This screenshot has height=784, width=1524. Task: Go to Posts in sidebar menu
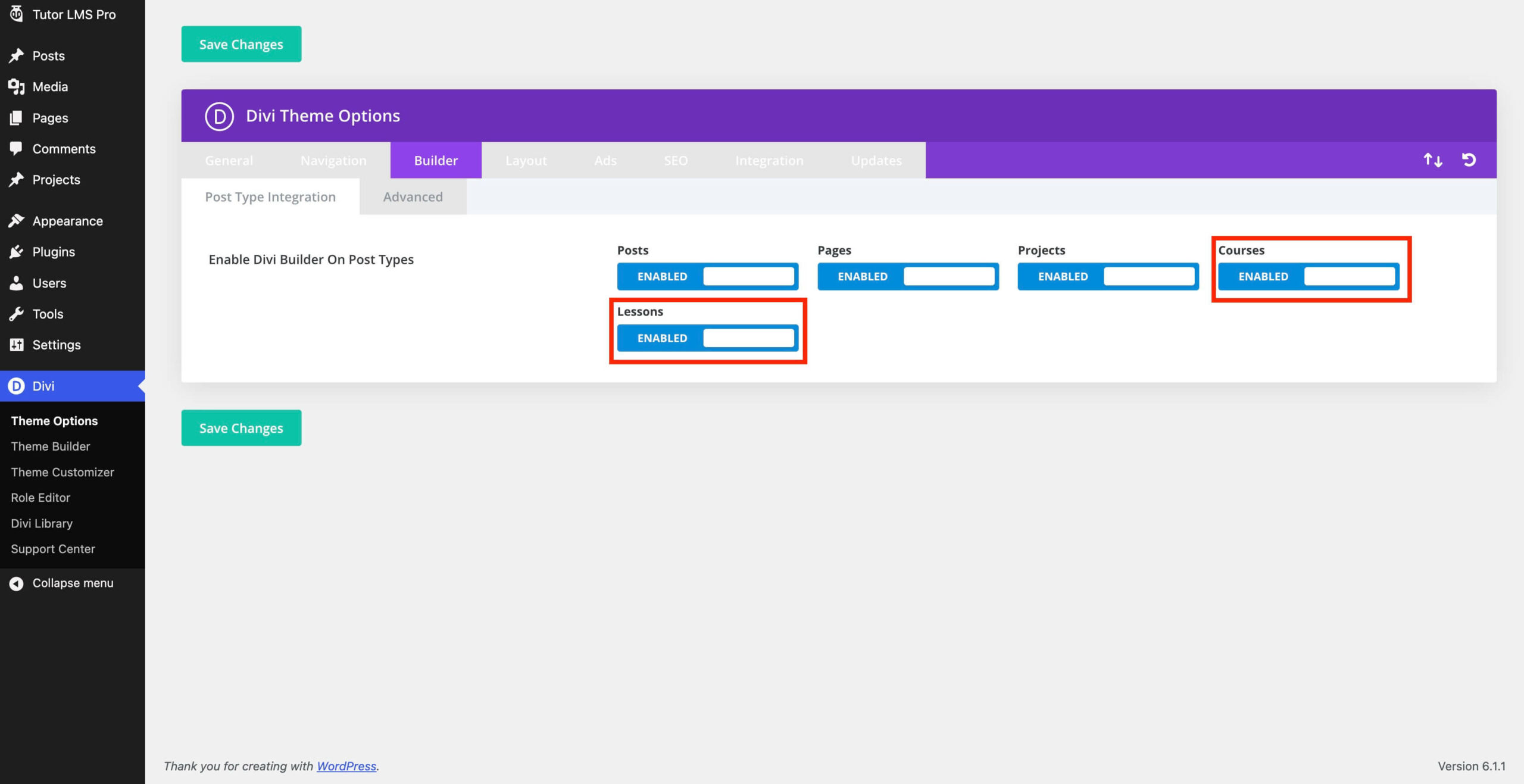click(73, 55)
